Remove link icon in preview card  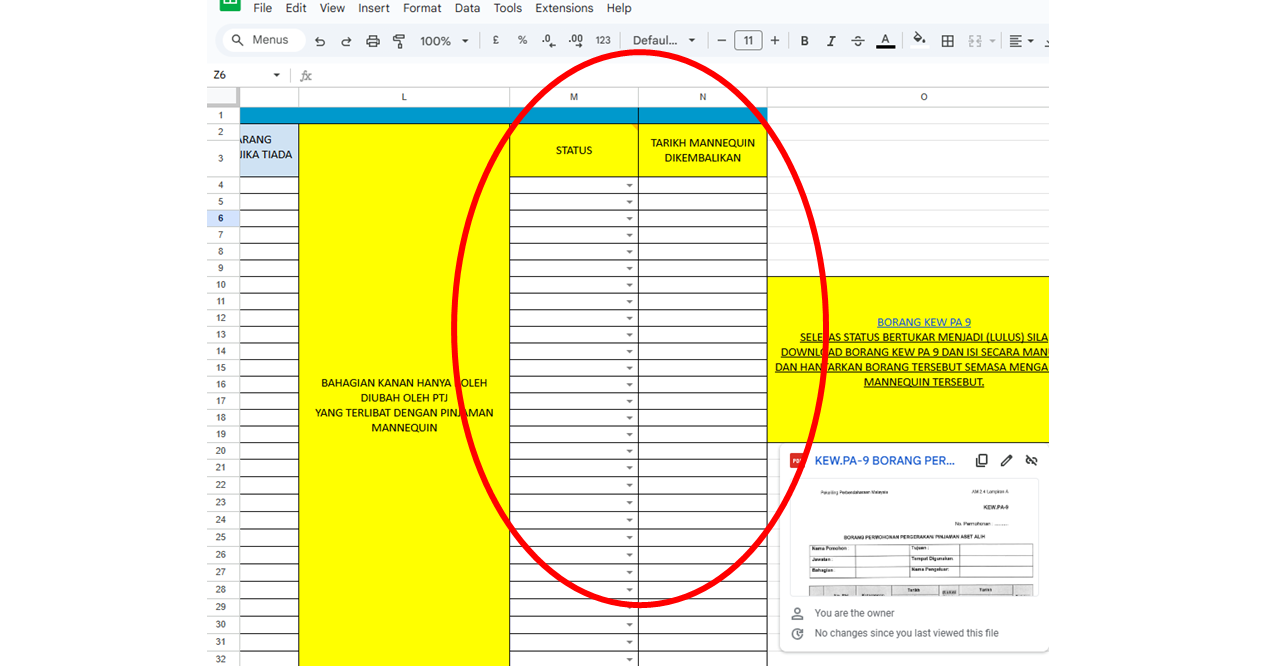(x=1031, y=461)
